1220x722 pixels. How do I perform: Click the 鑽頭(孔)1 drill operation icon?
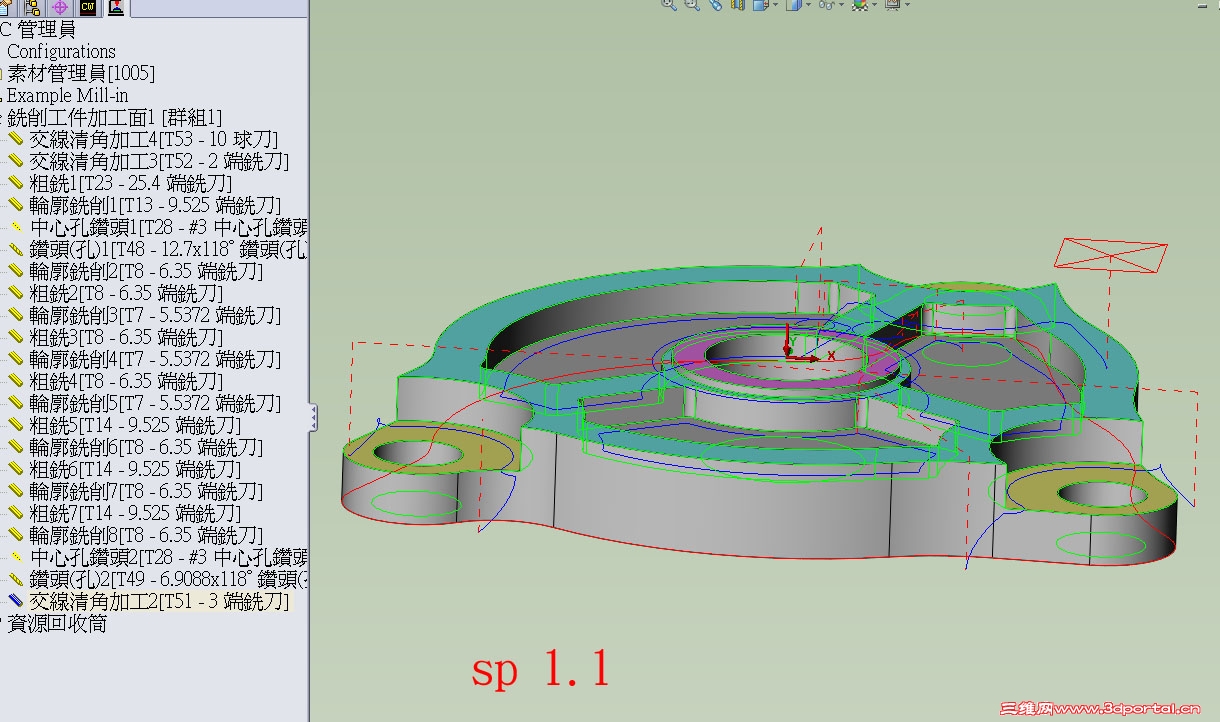tap(16, 249)
